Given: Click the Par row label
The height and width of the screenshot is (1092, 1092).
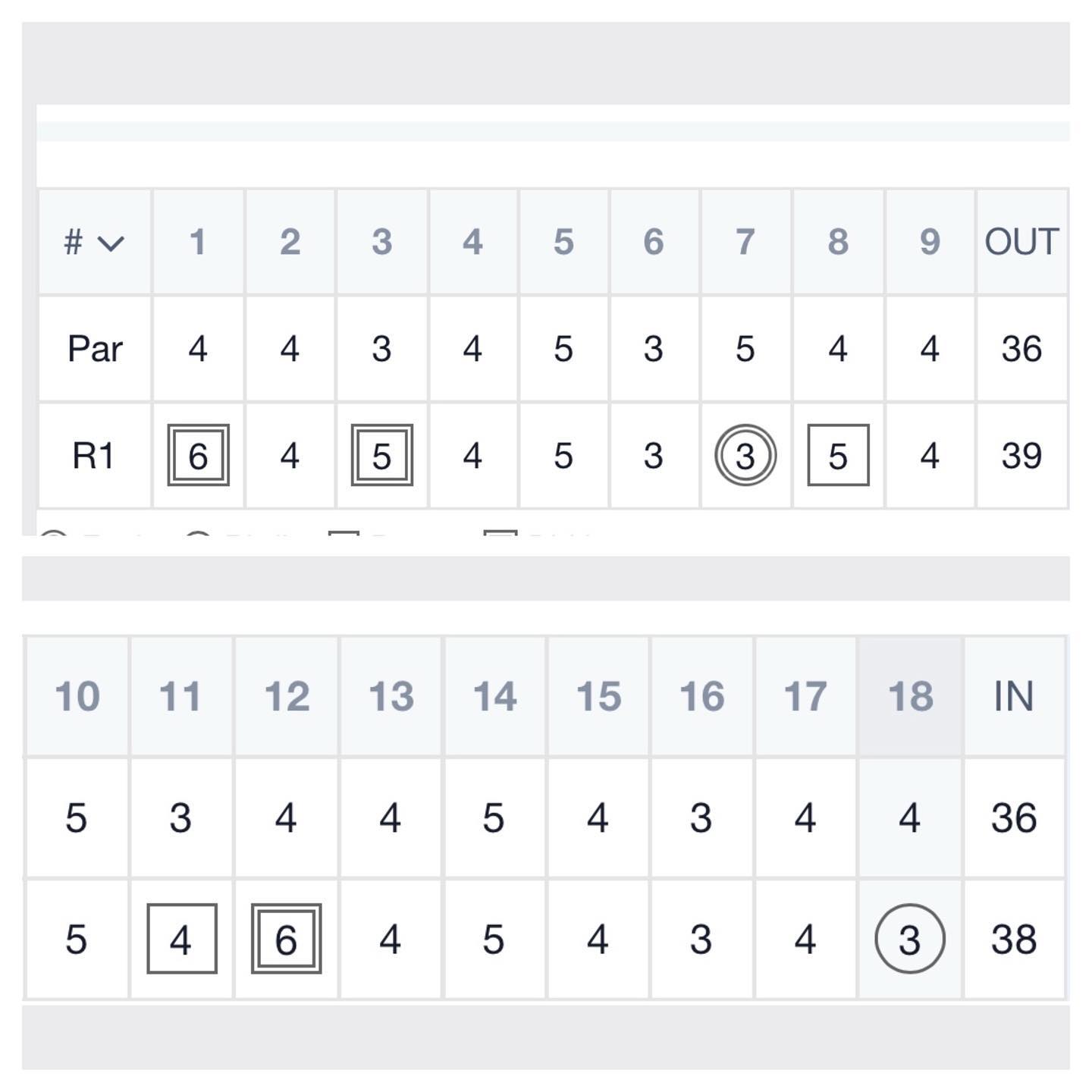Looking at the screenshot, I should (x=95, y=349).
